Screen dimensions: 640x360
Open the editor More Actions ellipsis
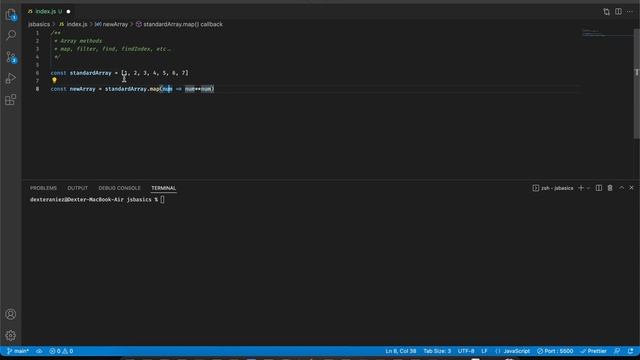[x=630, y=11]
